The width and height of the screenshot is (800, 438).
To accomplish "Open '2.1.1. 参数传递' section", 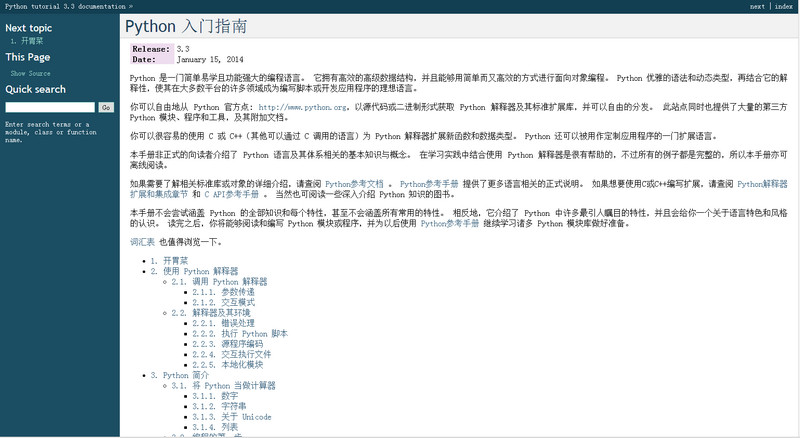I will pyautogui.click(x=223, y=292).
